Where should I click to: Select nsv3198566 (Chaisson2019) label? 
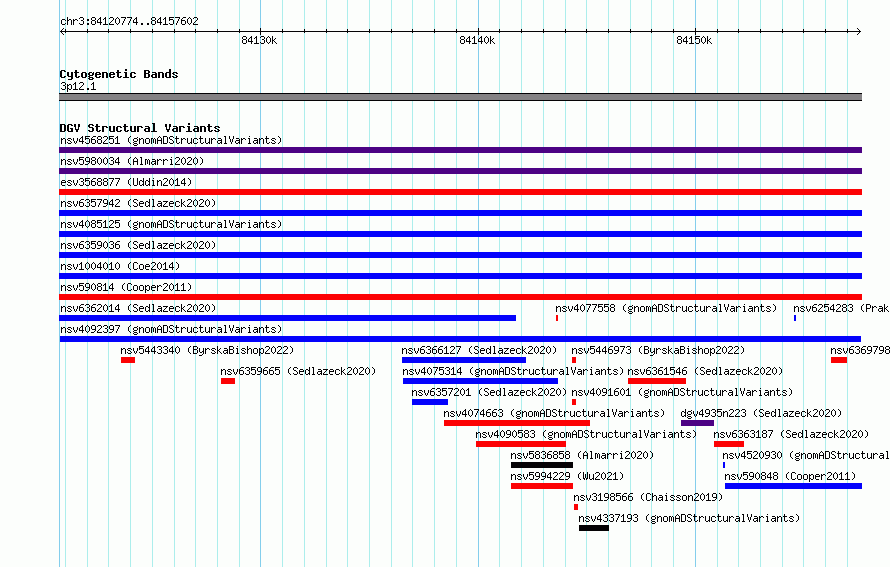pyautogui.click(x=648, y=497)
